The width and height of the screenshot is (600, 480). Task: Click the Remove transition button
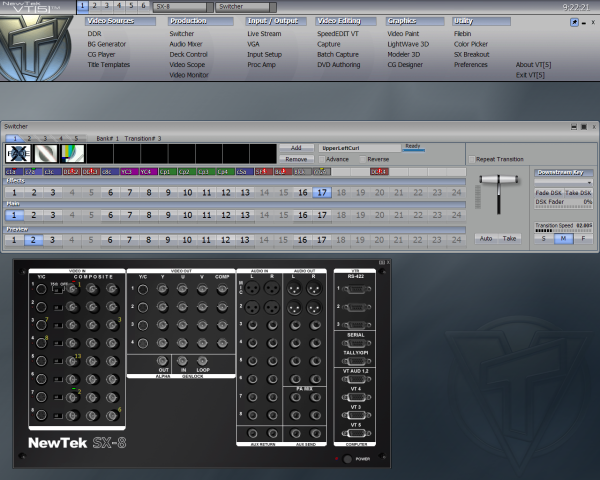point(296,159)
